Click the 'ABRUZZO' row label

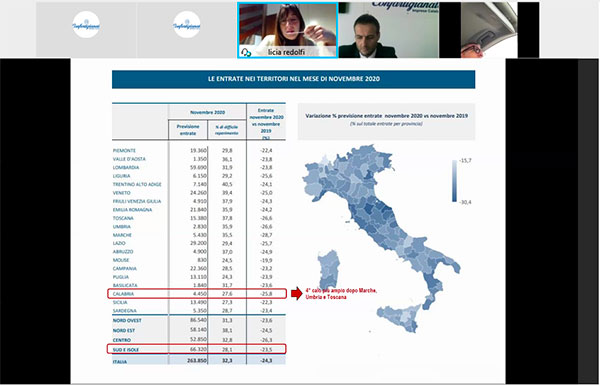click(x=123, y=252)
